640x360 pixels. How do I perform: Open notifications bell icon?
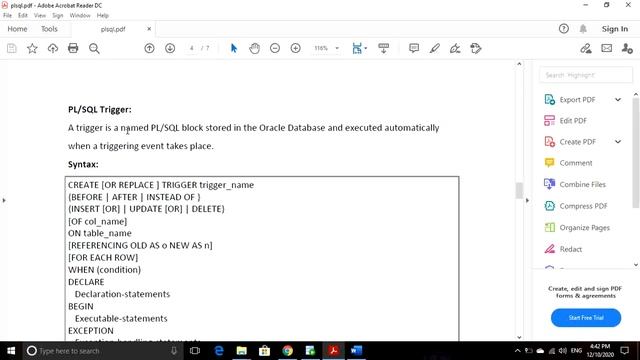583,29
